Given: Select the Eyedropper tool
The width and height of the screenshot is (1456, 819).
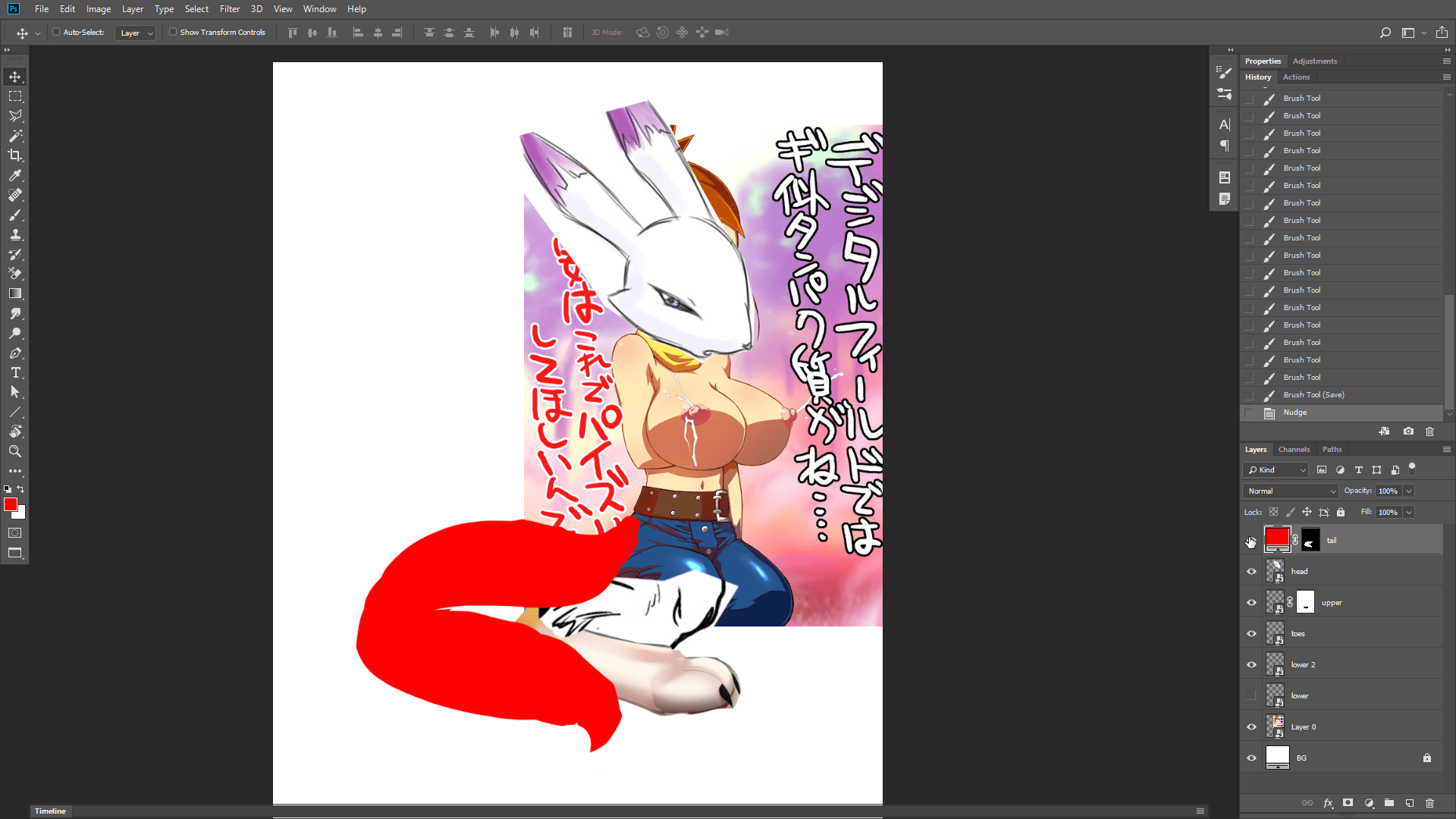Looking at the screenshot, I should tap(15, 175).
